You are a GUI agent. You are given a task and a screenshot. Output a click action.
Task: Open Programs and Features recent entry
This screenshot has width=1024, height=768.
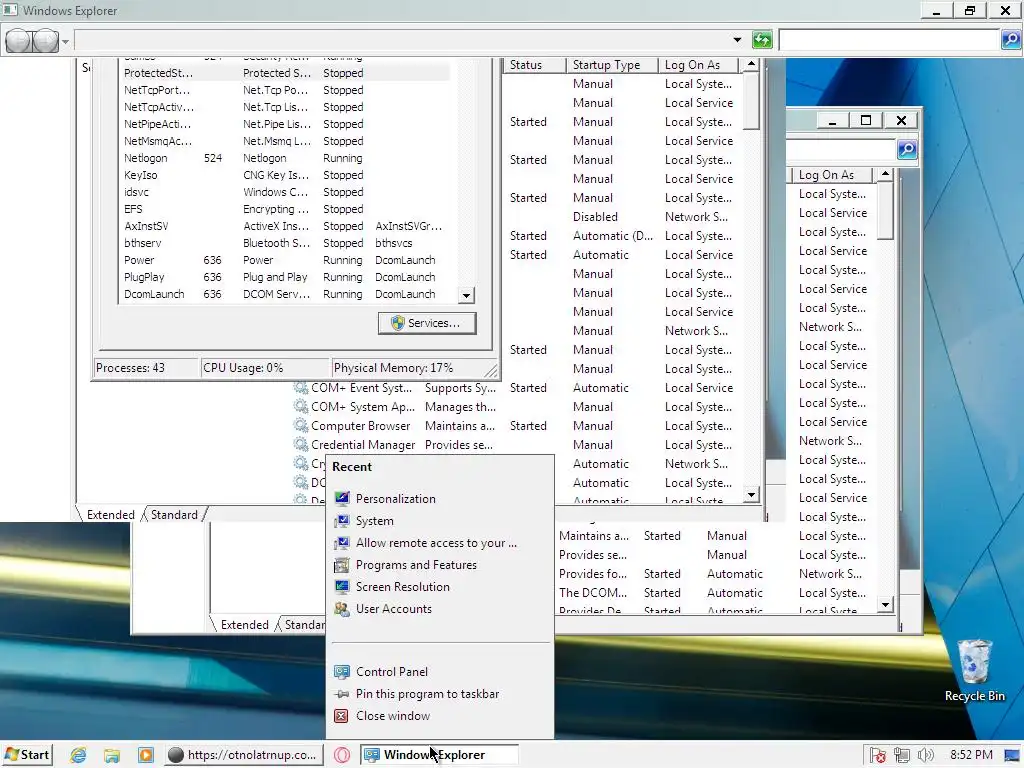point(416,565)
